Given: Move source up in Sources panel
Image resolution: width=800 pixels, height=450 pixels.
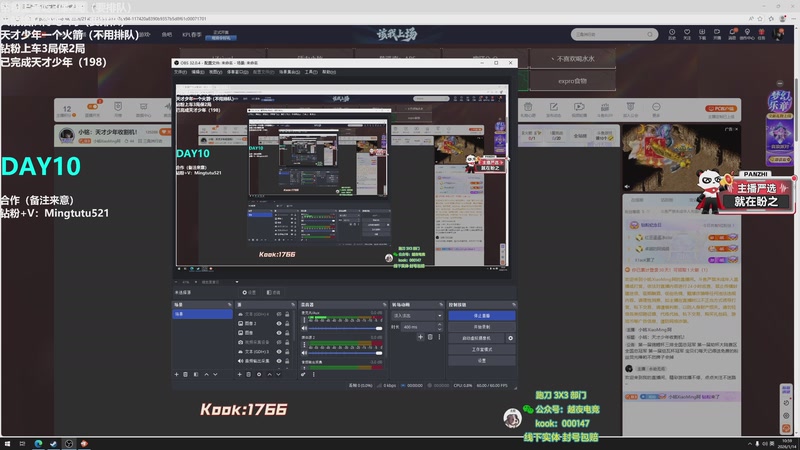Looking at the screenshot, I should click(269, 374).
